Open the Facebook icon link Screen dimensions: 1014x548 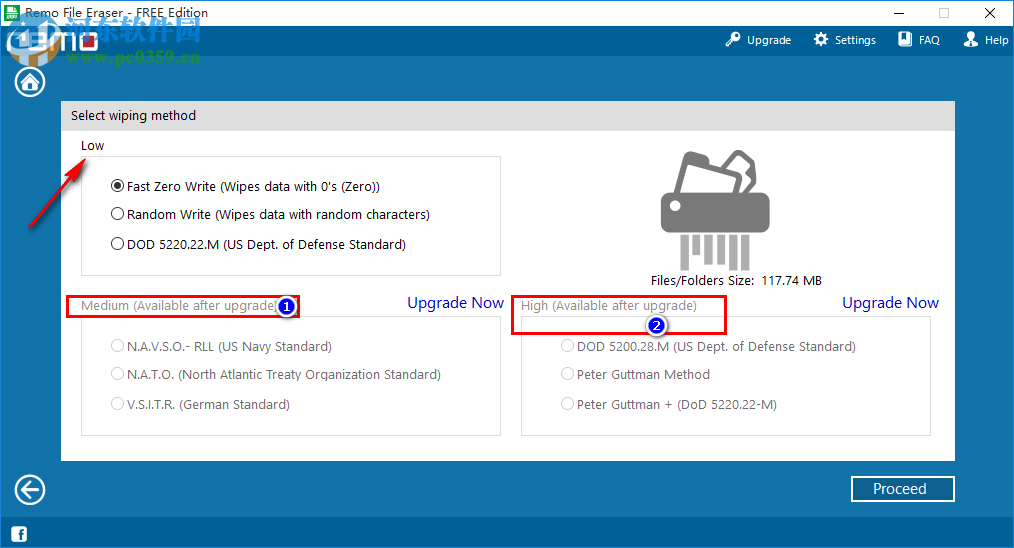point(19,534)
